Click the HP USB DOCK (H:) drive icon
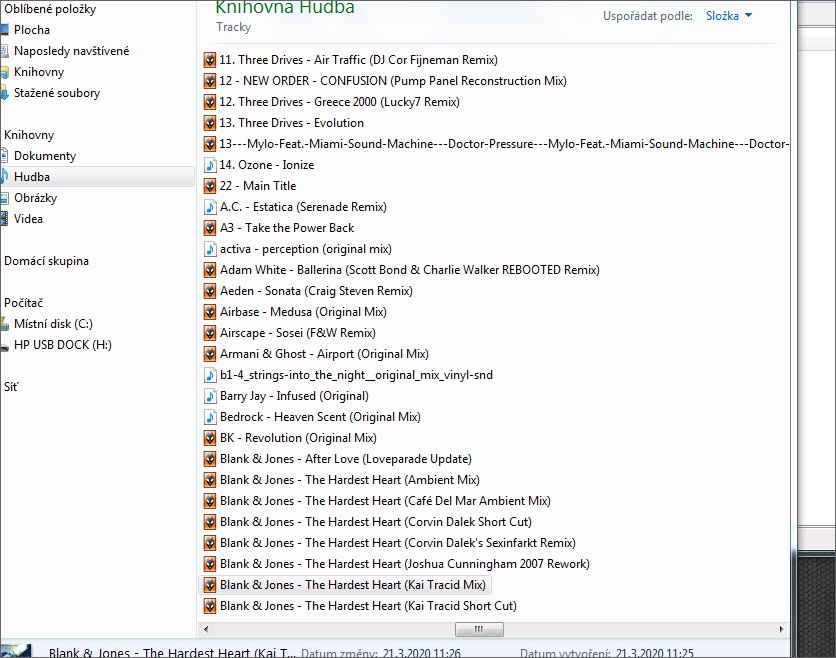 [5, 345]
